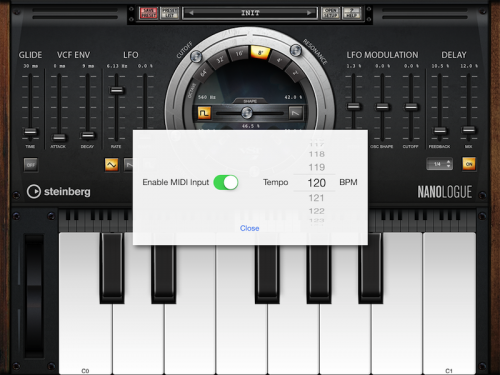This screenshot has height=375, width=500.
Task: Open the Help button
Action: tap(351, 13)
